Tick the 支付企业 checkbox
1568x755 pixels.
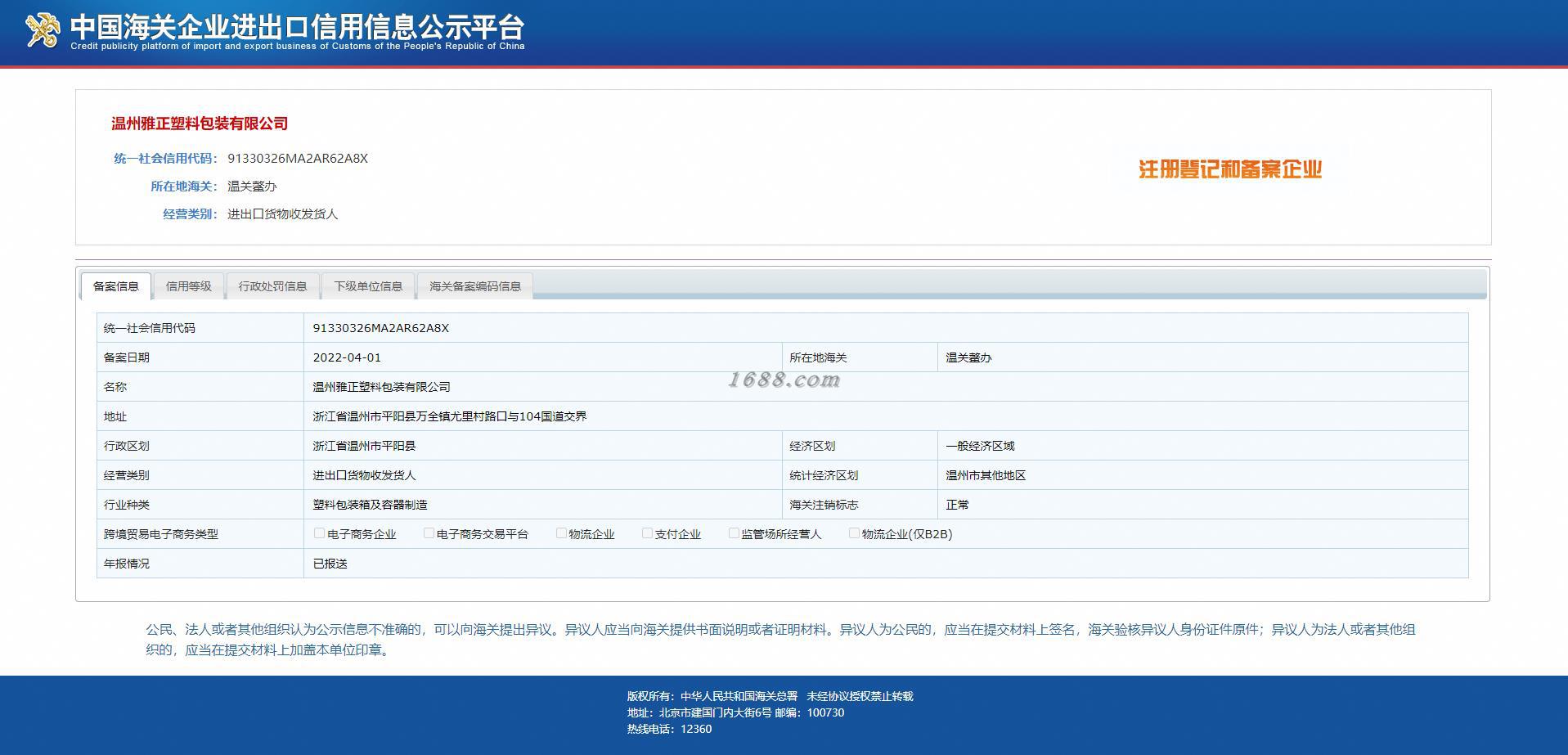tap(647, 533)
